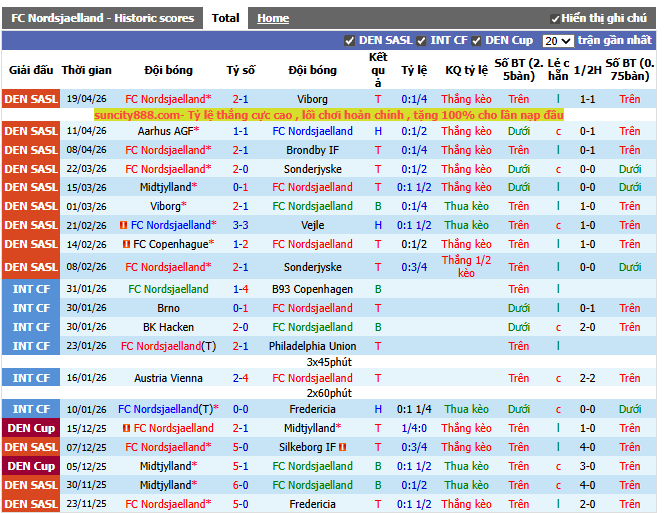Click red card icon in 15/12/25 Midtjylland match
The width and height of the screenshot is (665, 513).
pyautogui.click(x=127, y=428)
